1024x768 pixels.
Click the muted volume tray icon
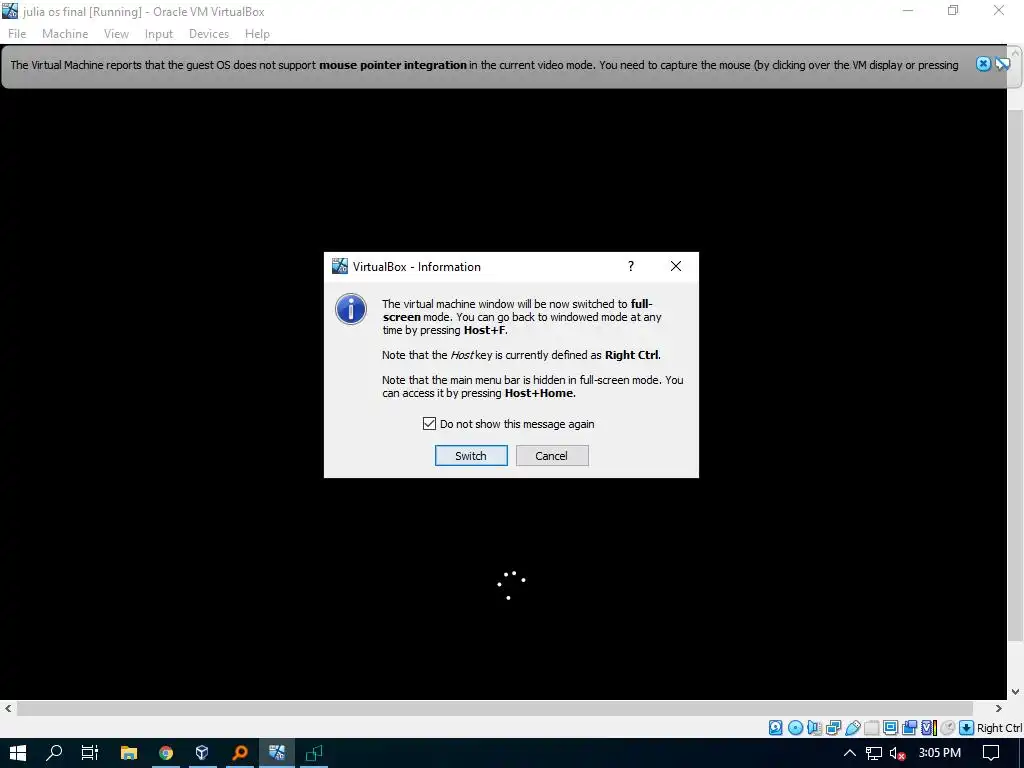[897, 753]
